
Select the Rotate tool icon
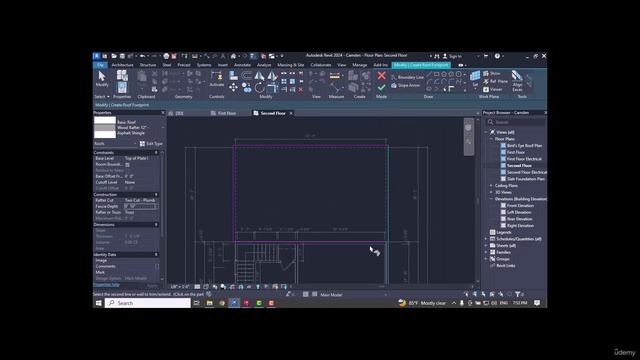259,87
